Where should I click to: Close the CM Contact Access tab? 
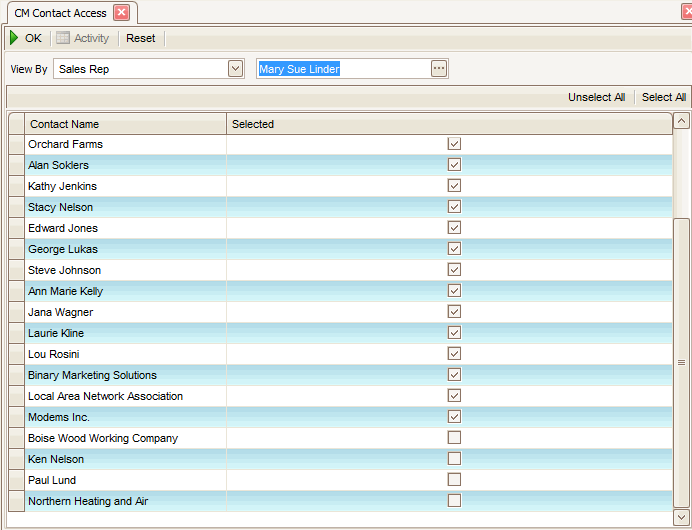(121, 12)
